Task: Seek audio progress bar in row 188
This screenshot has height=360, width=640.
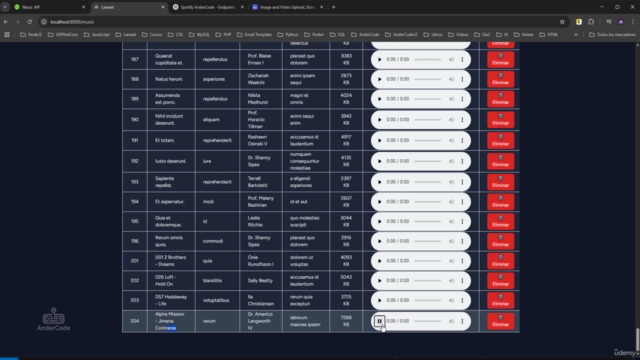Action: [x=427, y=79]
